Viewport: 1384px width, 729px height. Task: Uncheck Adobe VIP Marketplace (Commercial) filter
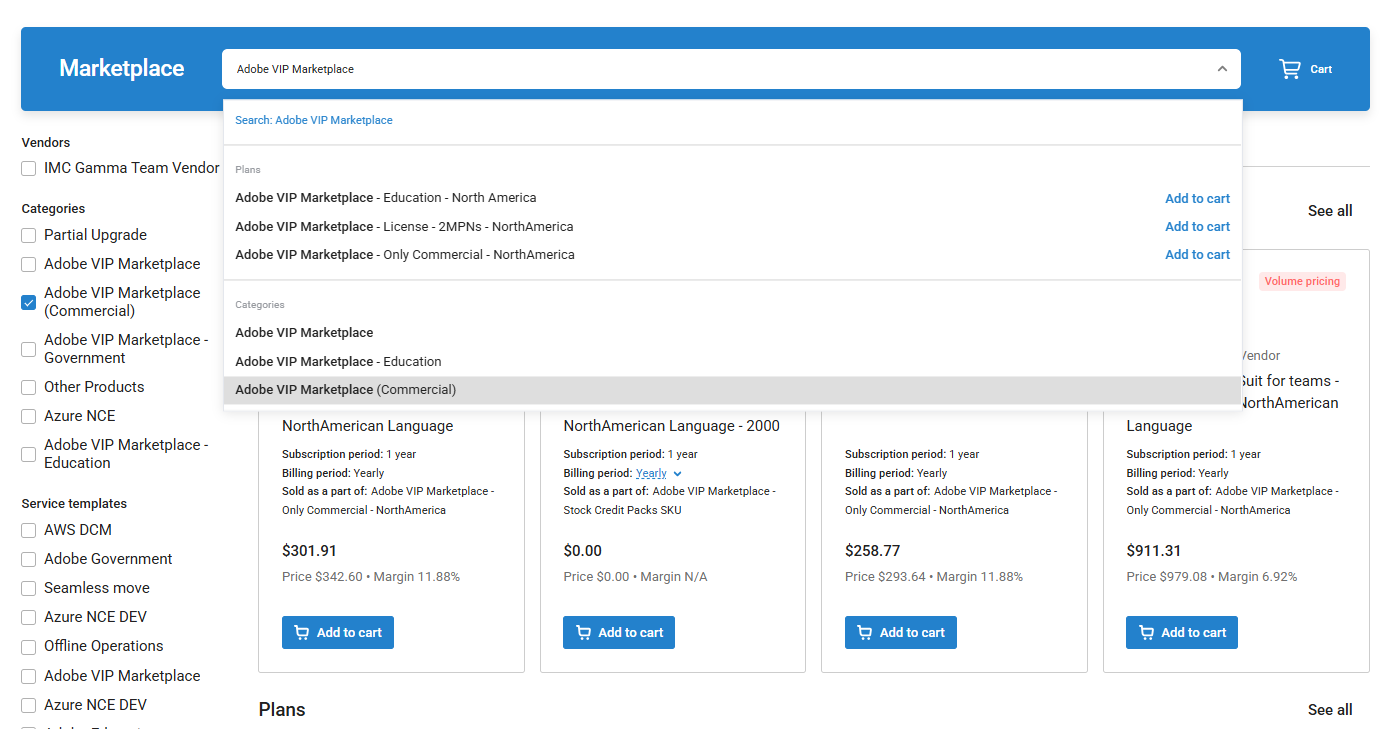[29, 302]
